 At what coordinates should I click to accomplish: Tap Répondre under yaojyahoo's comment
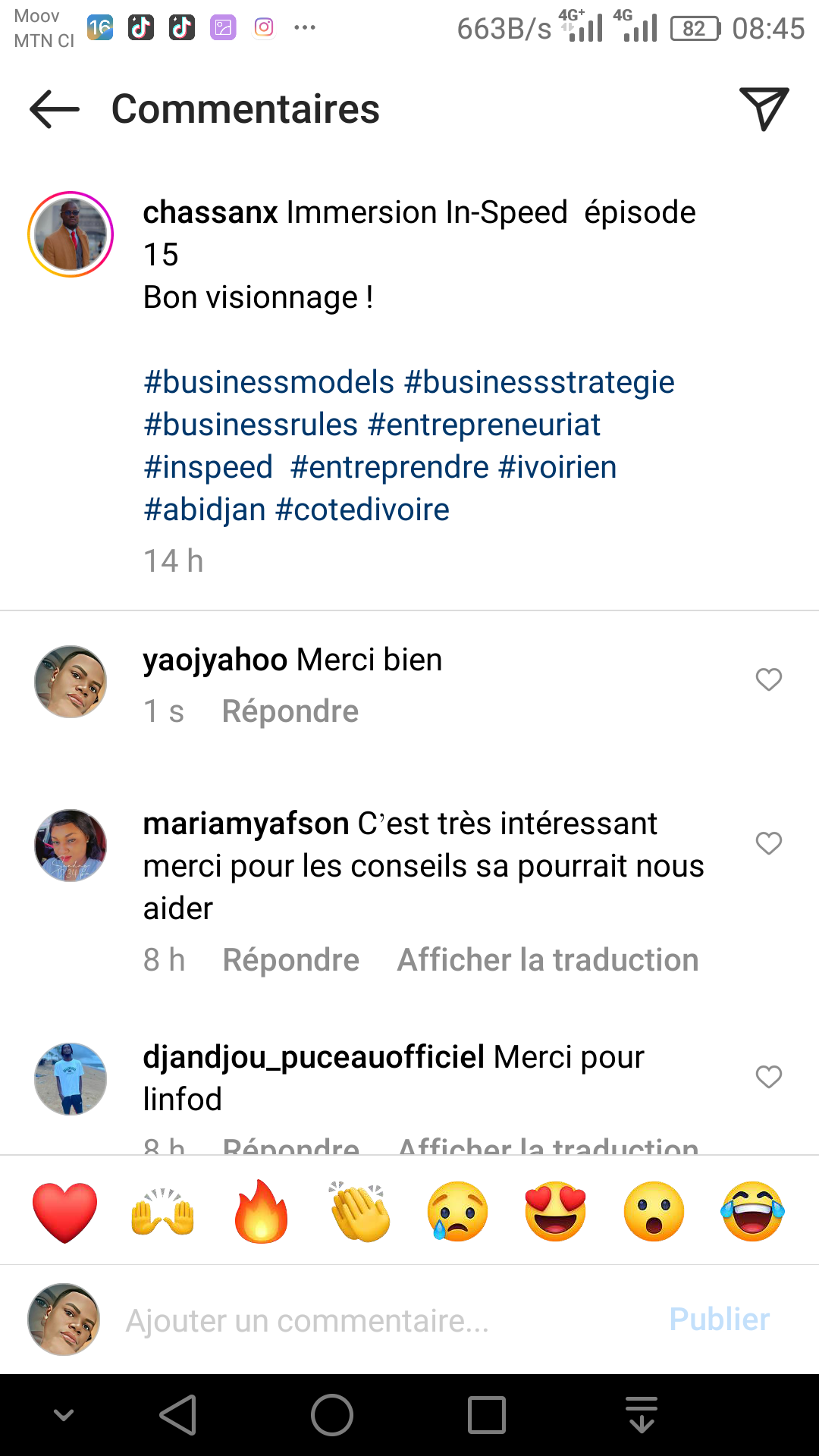(290, 711)
